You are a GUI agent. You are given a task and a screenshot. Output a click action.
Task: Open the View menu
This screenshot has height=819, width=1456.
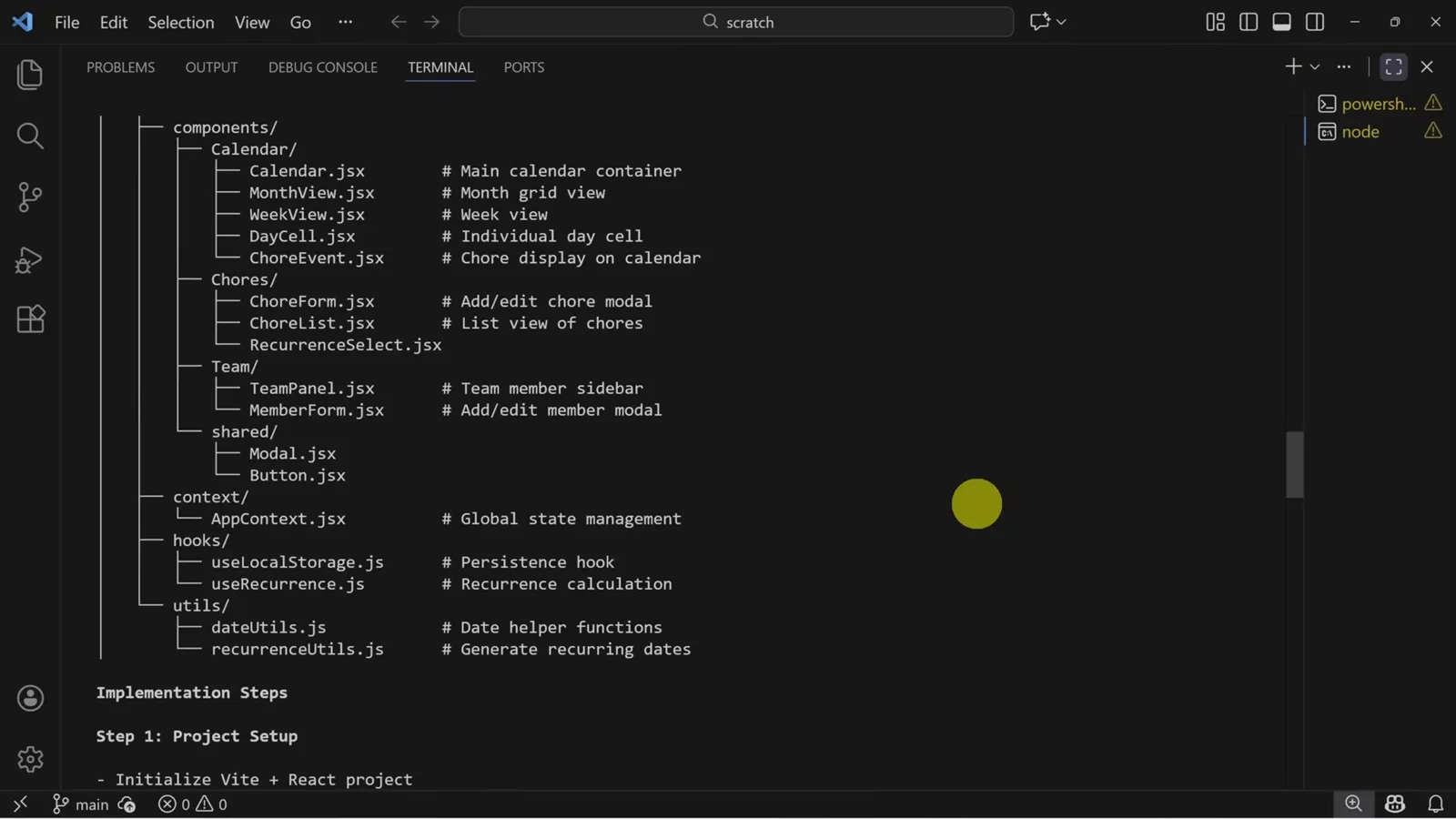[252, 22]
